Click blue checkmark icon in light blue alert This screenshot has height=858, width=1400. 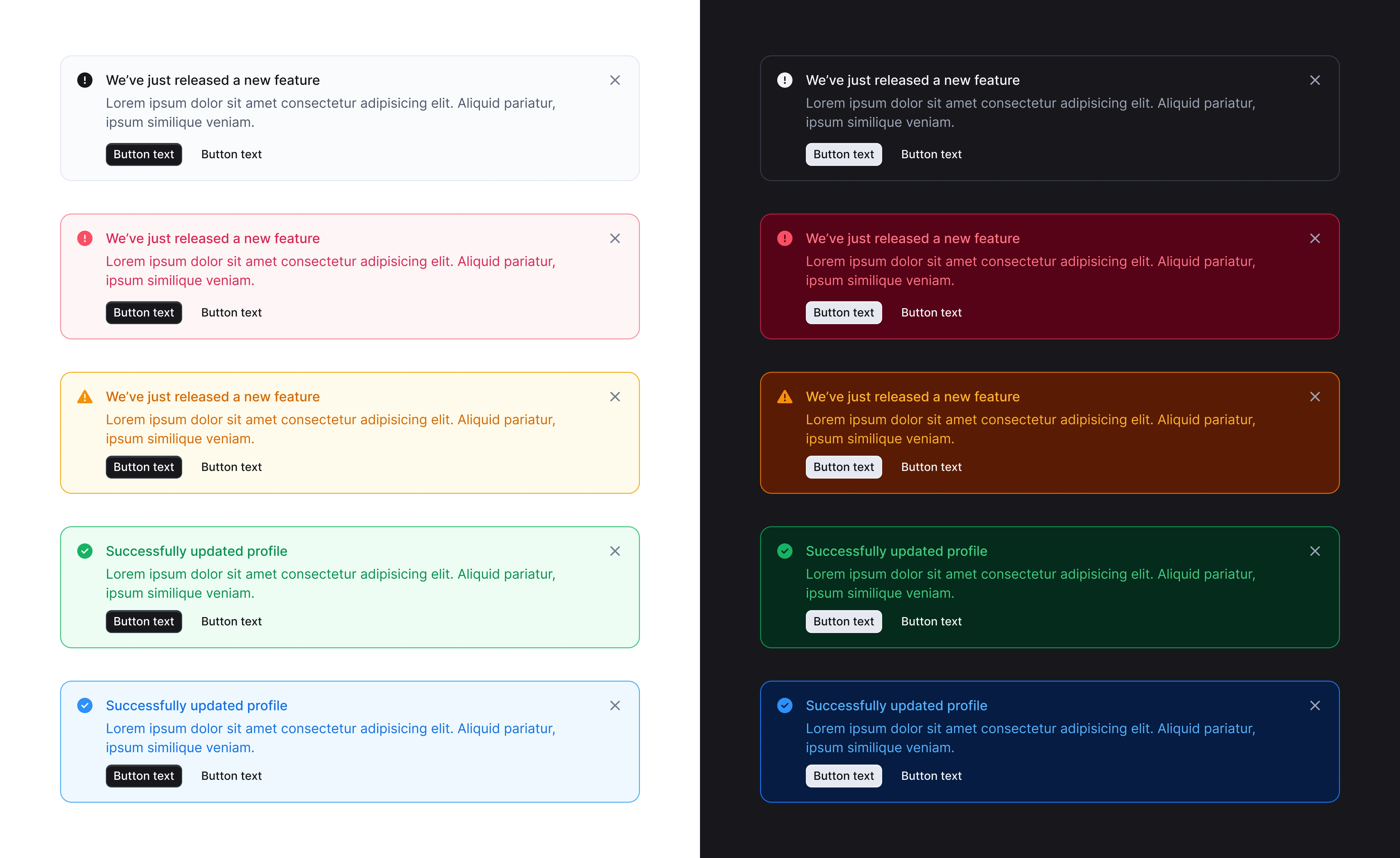coord(85,706)
